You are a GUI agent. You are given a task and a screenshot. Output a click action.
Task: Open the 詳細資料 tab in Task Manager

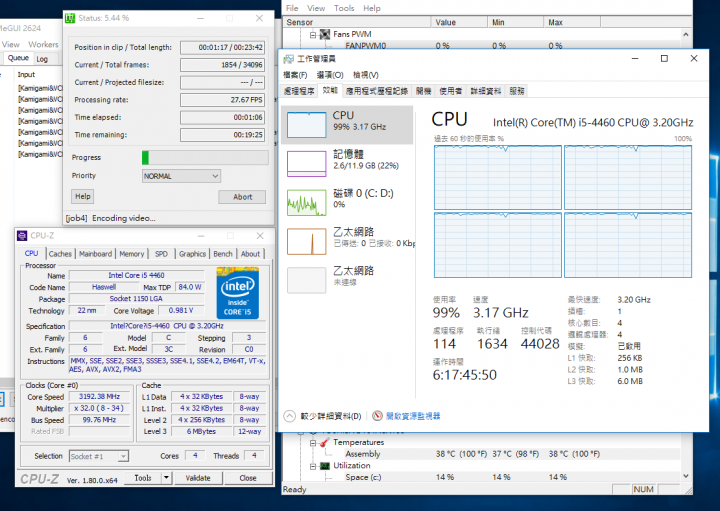(x=486, y=91)
